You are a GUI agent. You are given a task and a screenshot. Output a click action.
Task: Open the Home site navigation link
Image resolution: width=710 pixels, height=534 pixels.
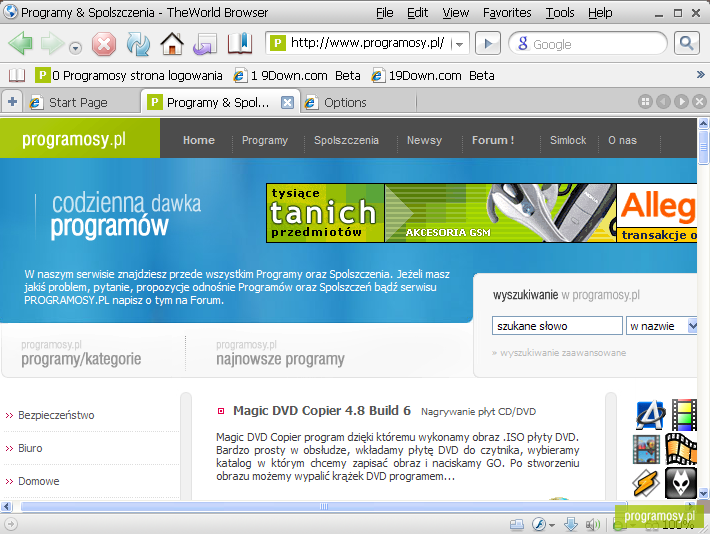click(x=199, y=140)
